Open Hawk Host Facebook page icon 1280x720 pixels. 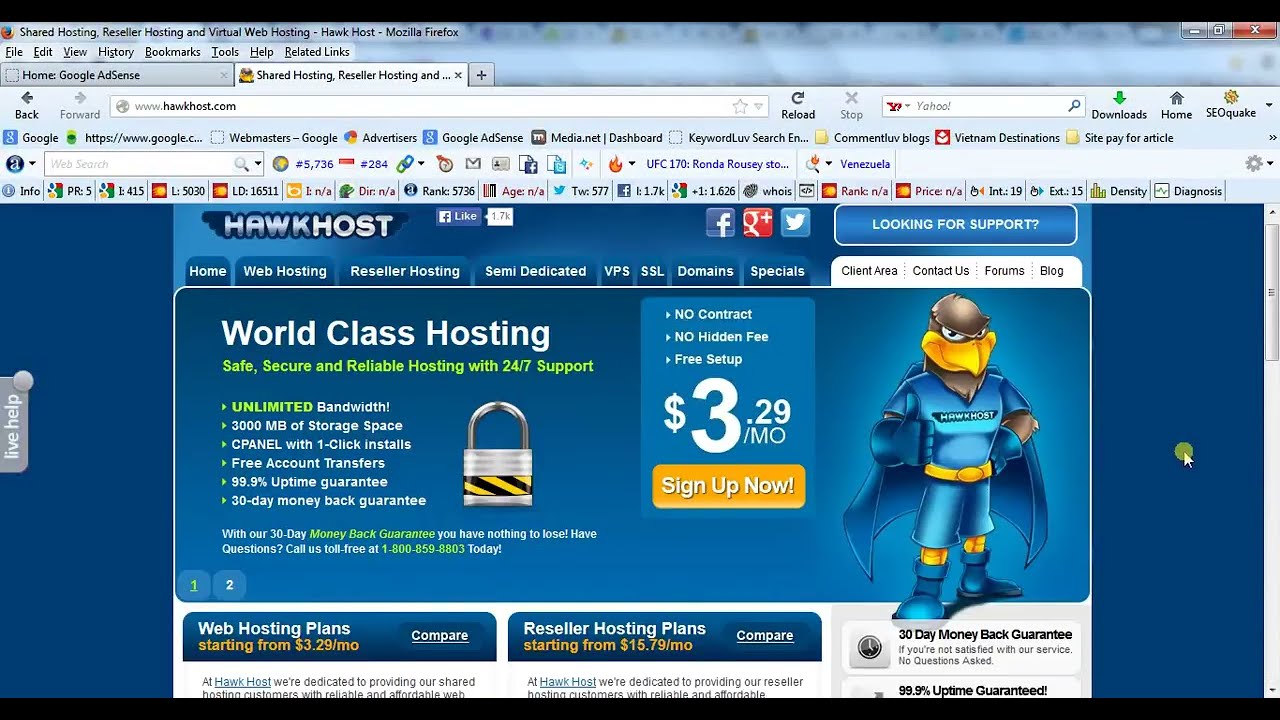(720, 223)
